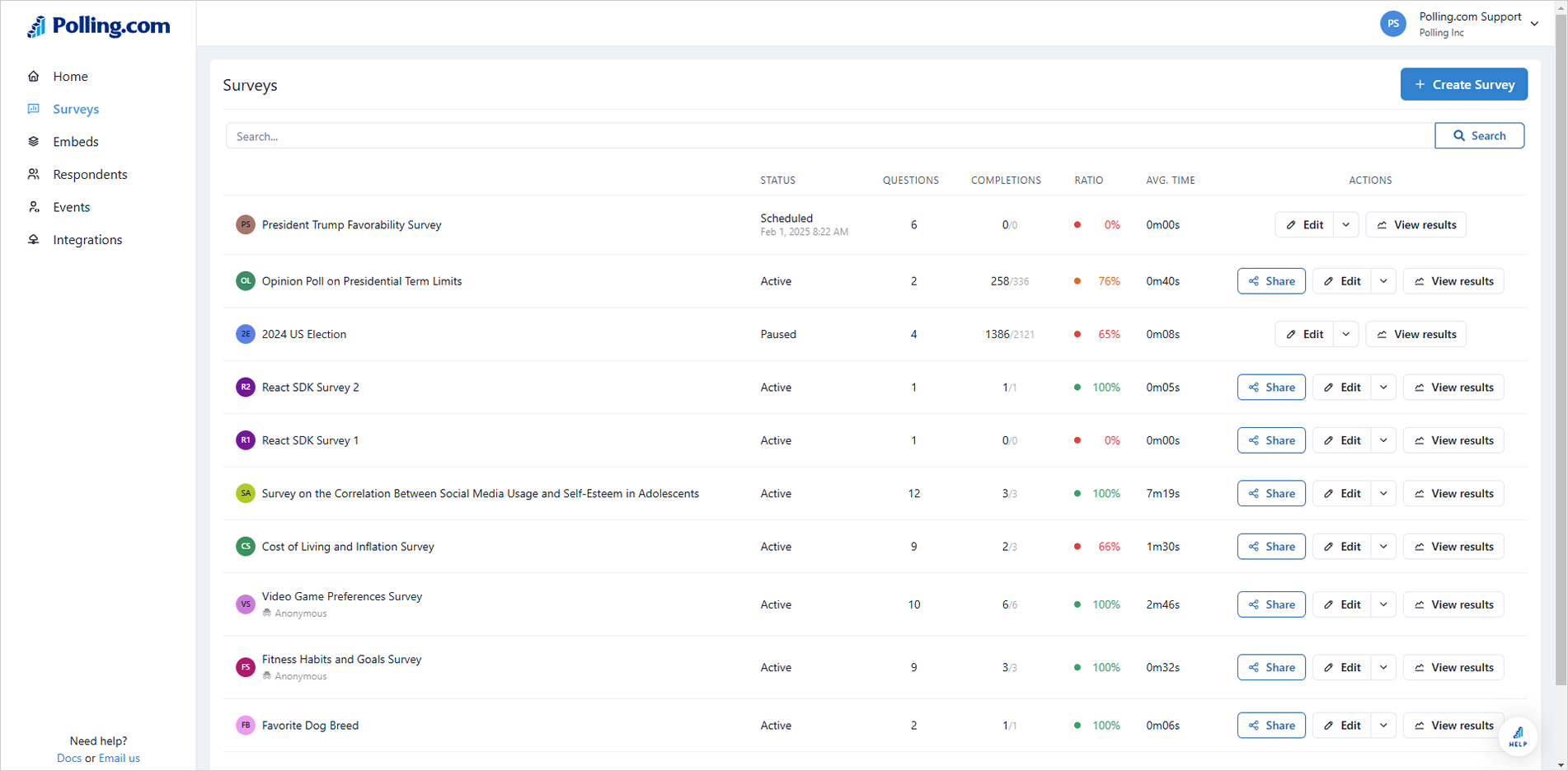Click the R2 avatar of React SDK Survey 2
This screenshot has width=1568, height=771.
pyautogui.click(x=246, y=387)
